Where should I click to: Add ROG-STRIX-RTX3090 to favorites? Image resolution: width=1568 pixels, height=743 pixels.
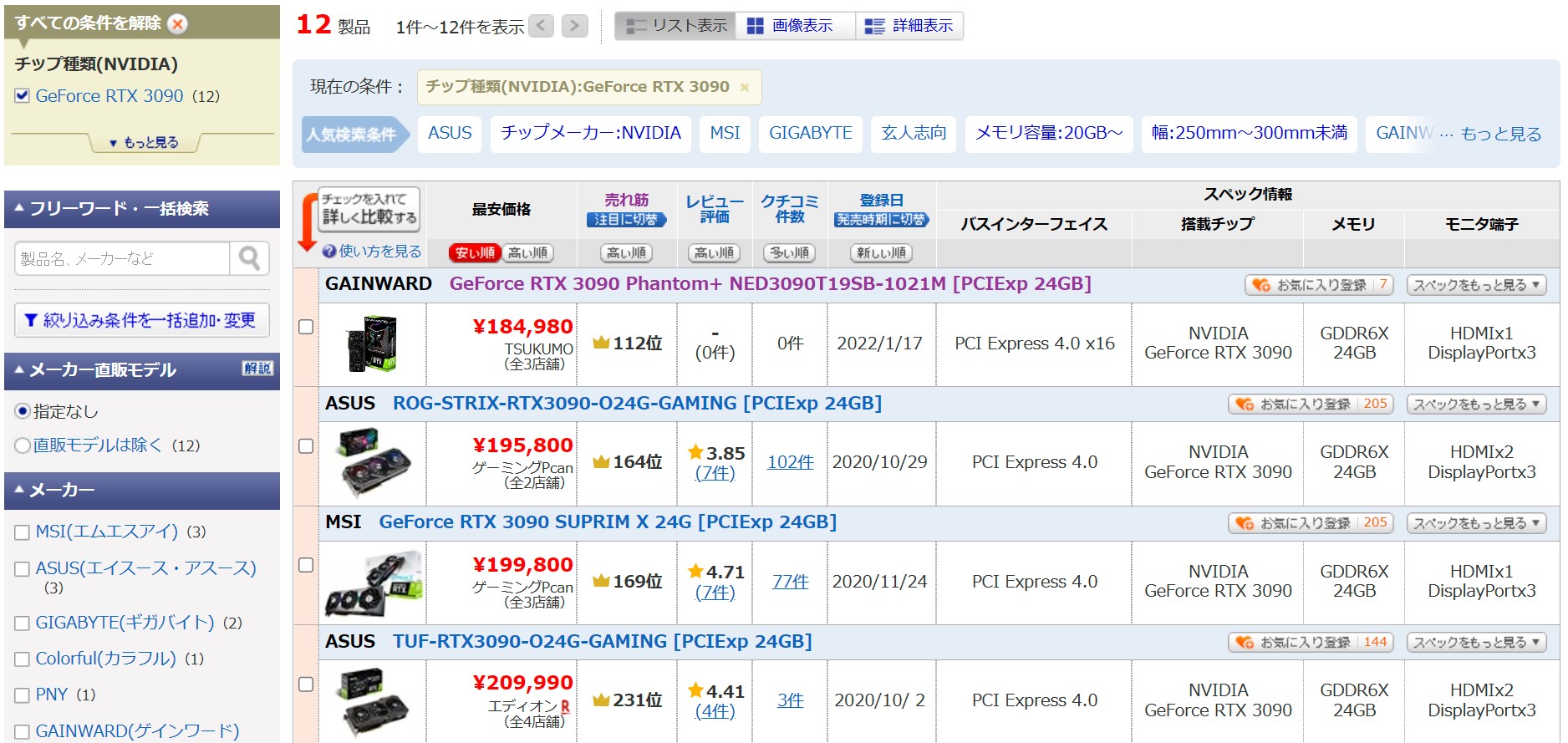[1311, 405]
